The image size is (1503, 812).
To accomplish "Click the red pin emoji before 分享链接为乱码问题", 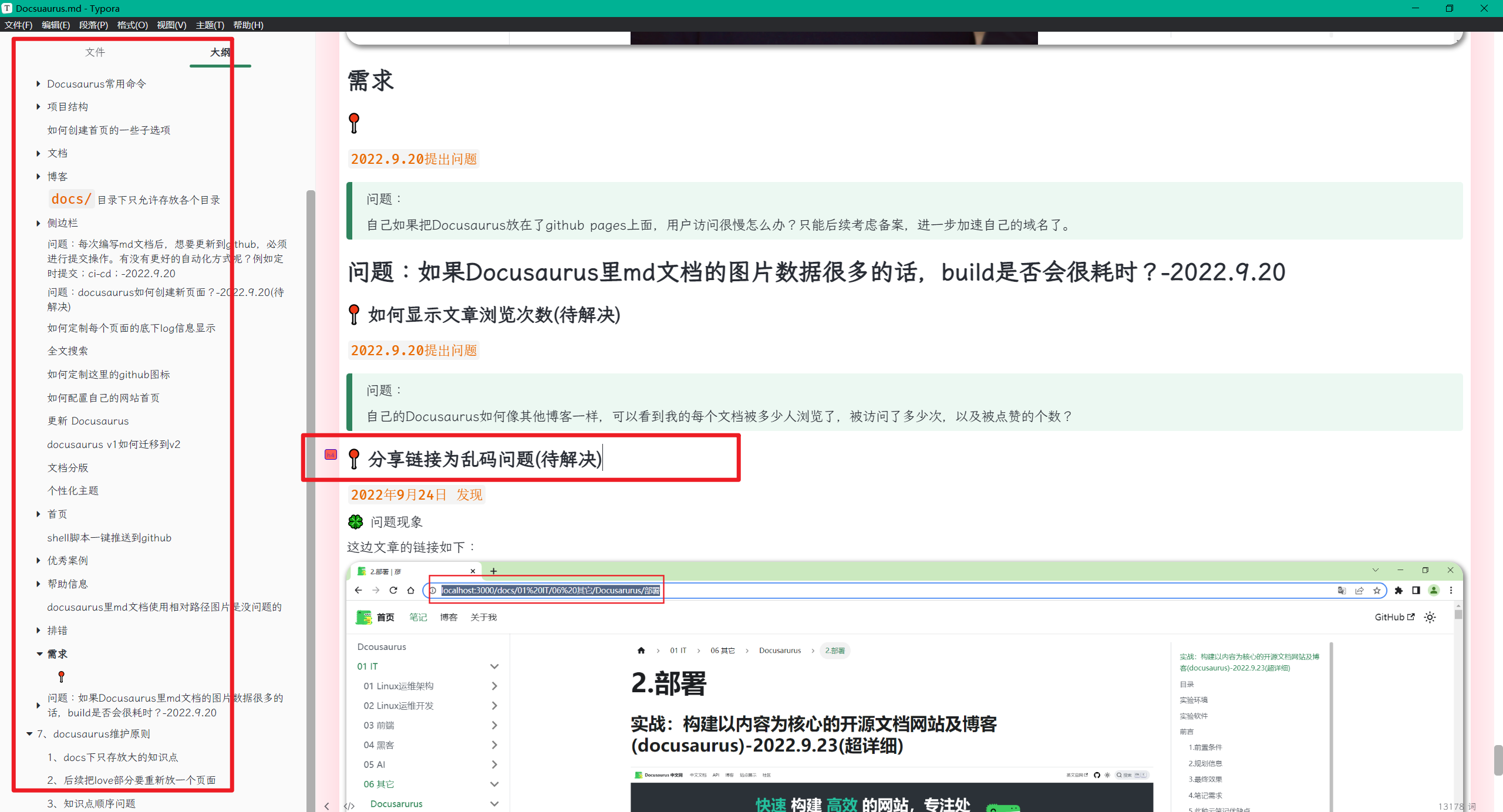I will [354, 459].
